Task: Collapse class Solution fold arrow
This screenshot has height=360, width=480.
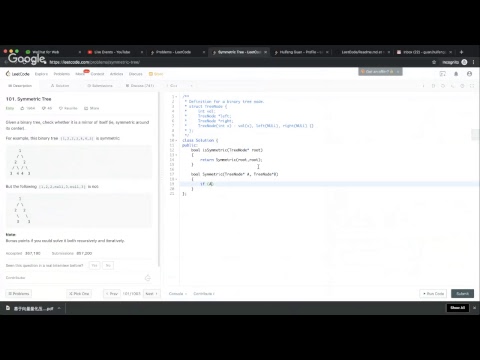Action: pyautogui.click(x=176, y=140)
